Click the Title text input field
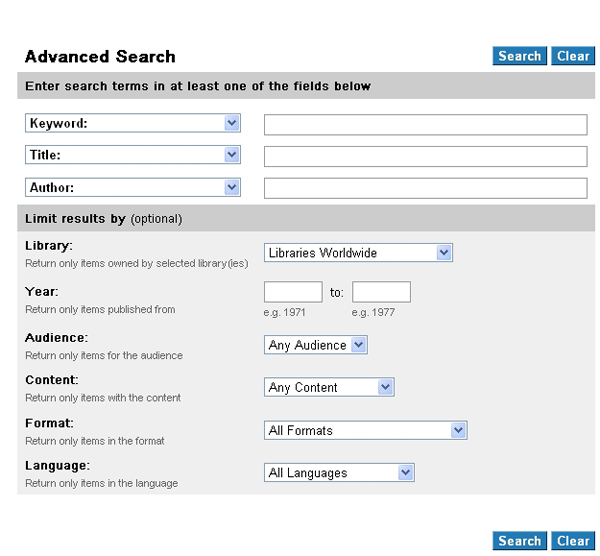Screen dimensions: 600x556 pos(425,156)
